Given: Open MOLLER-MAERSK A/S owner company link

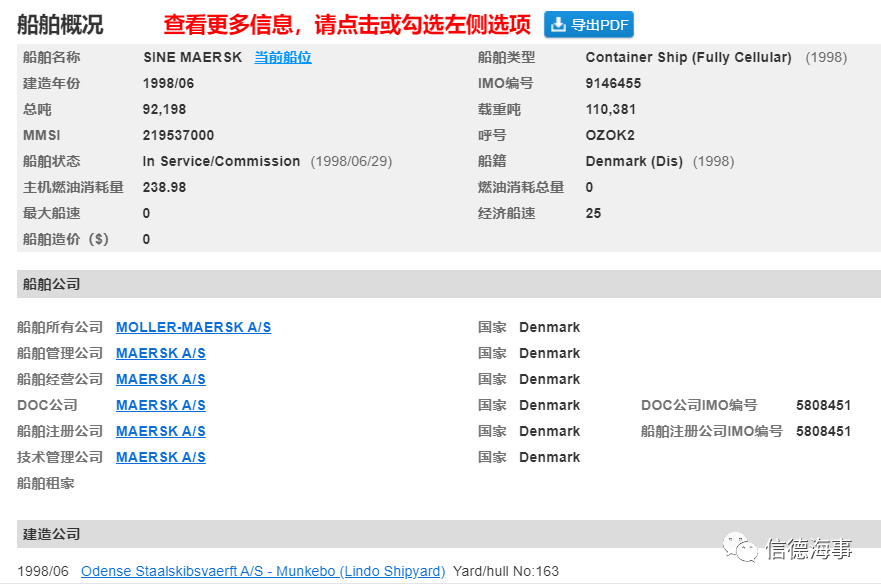Looking at the screenshot, I should 193,327.
